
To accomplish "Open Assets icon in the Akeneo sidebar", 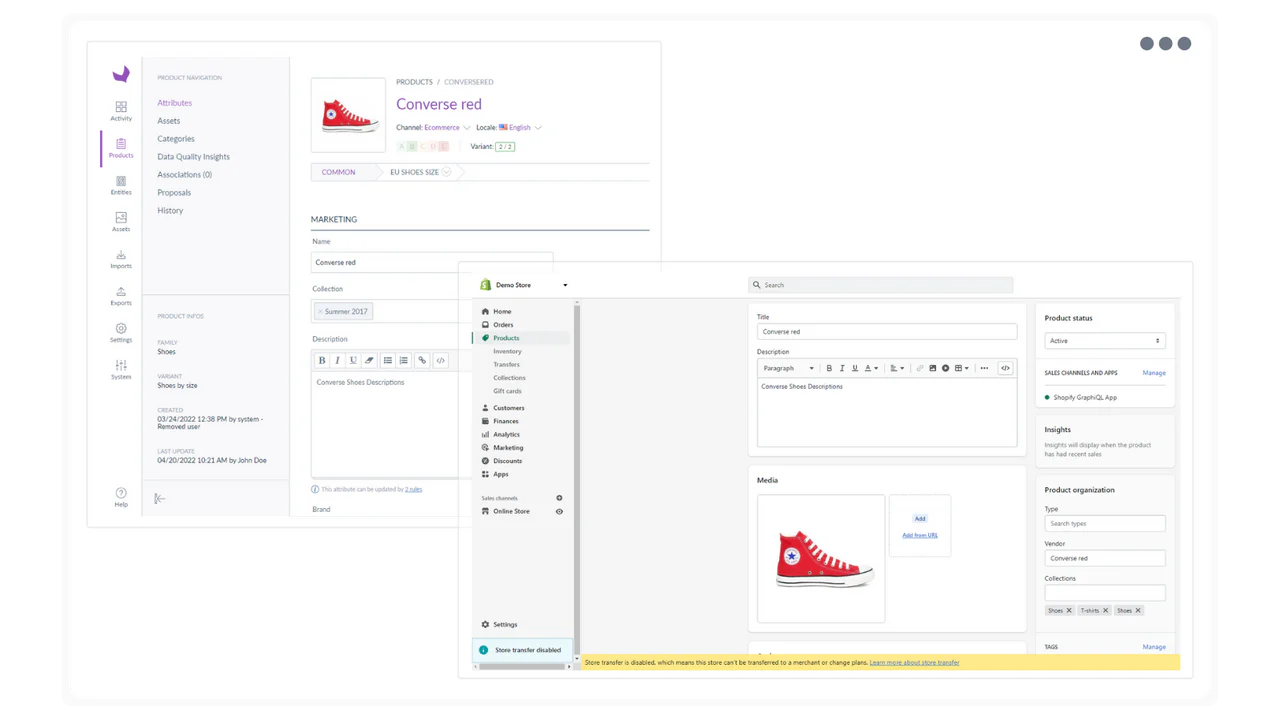I will tap(121, 222).
